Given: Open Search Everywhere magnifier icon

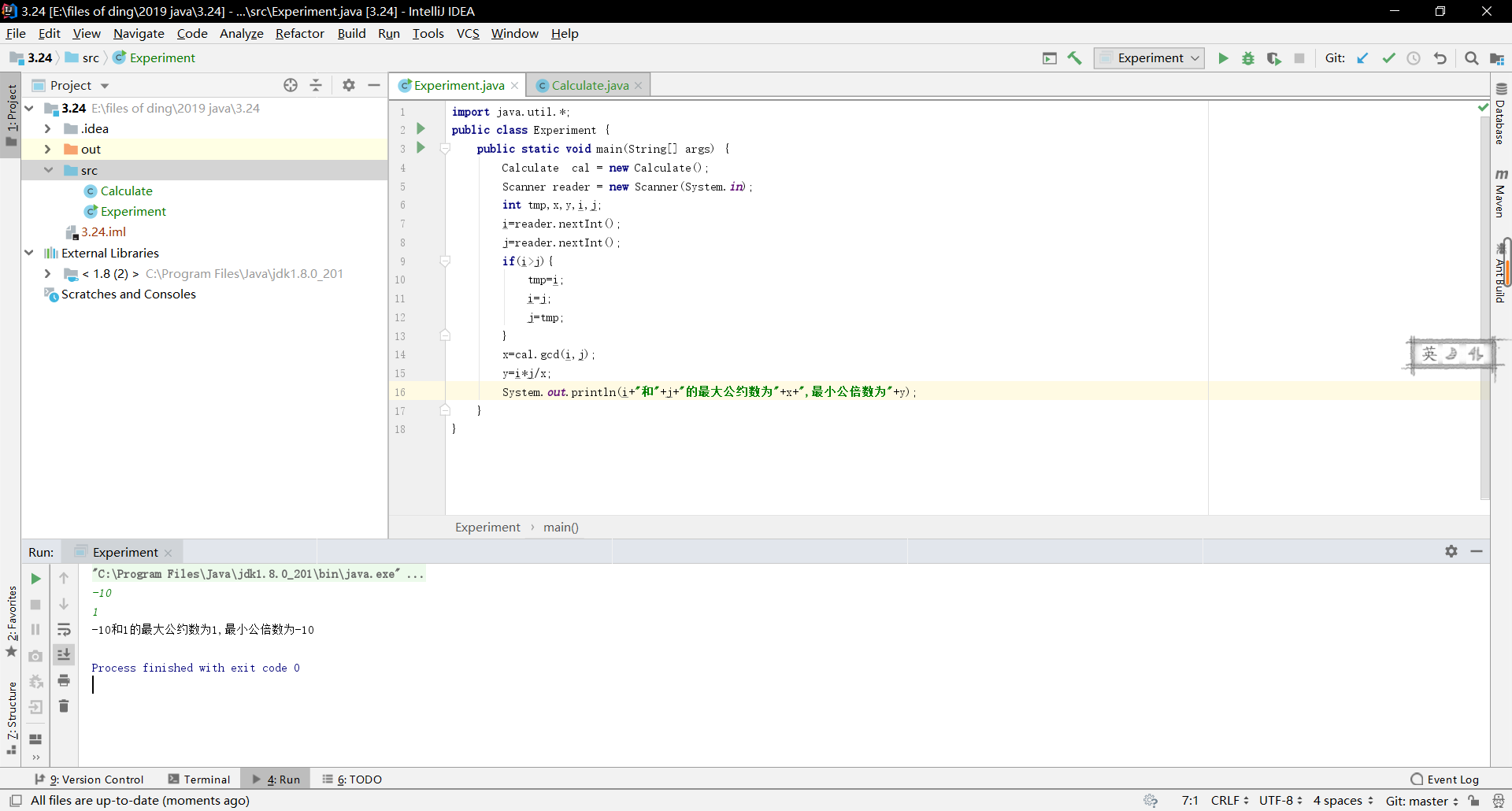Looking at the screenshot, I should [x=1471, y=58].
